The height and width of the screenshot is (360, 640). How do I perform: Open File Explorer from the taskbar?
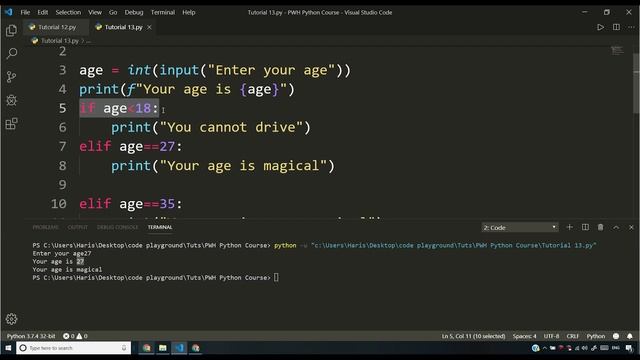click(163, 348)
